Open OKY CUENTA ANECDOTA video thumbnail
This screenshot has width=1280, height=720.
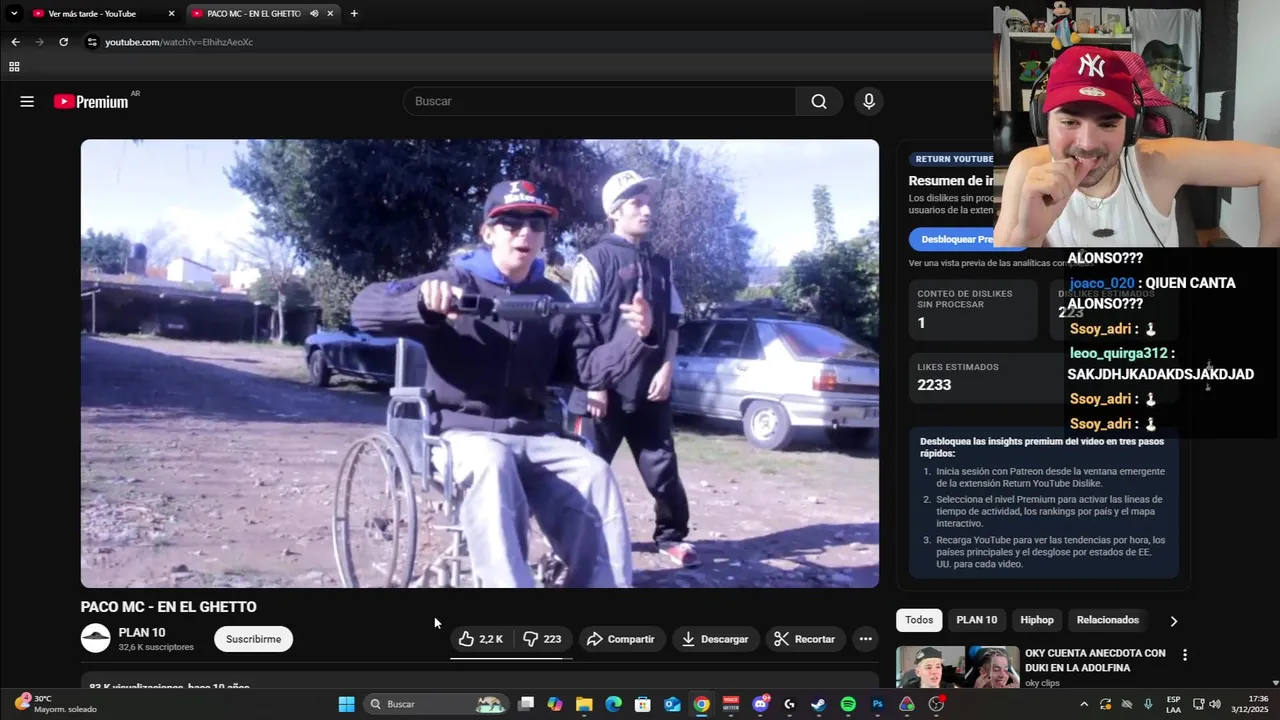(x=957, y=668)
